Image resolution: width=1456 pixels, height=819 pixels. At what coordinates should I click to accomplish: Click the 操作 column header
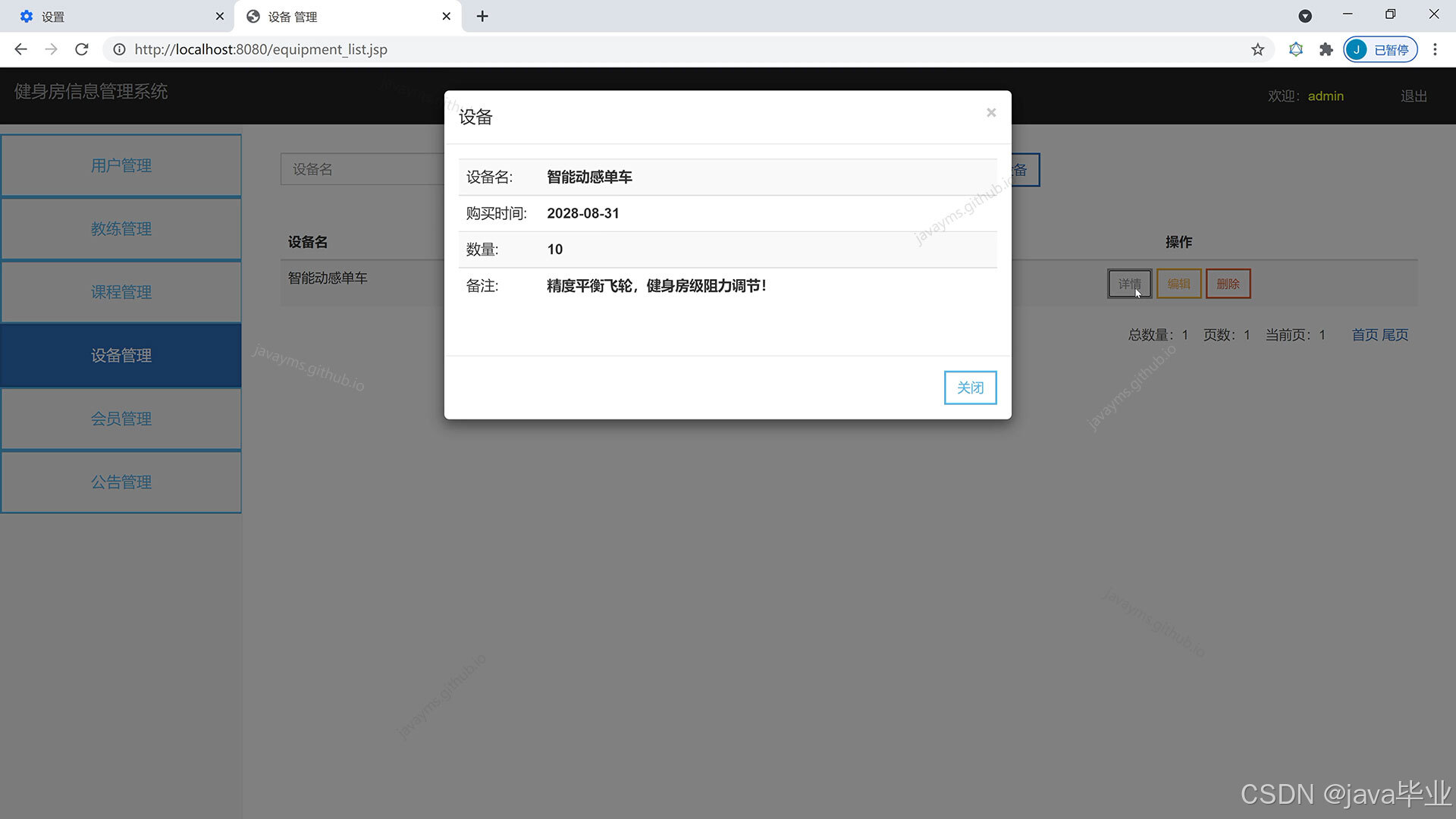pyautogui.click(x=1178, y=242)
